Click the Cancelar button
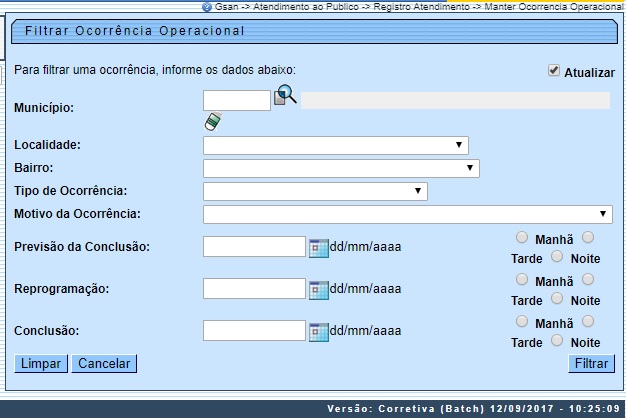Image resolution: width=626 pixels, height=419 pixels. 103,364
